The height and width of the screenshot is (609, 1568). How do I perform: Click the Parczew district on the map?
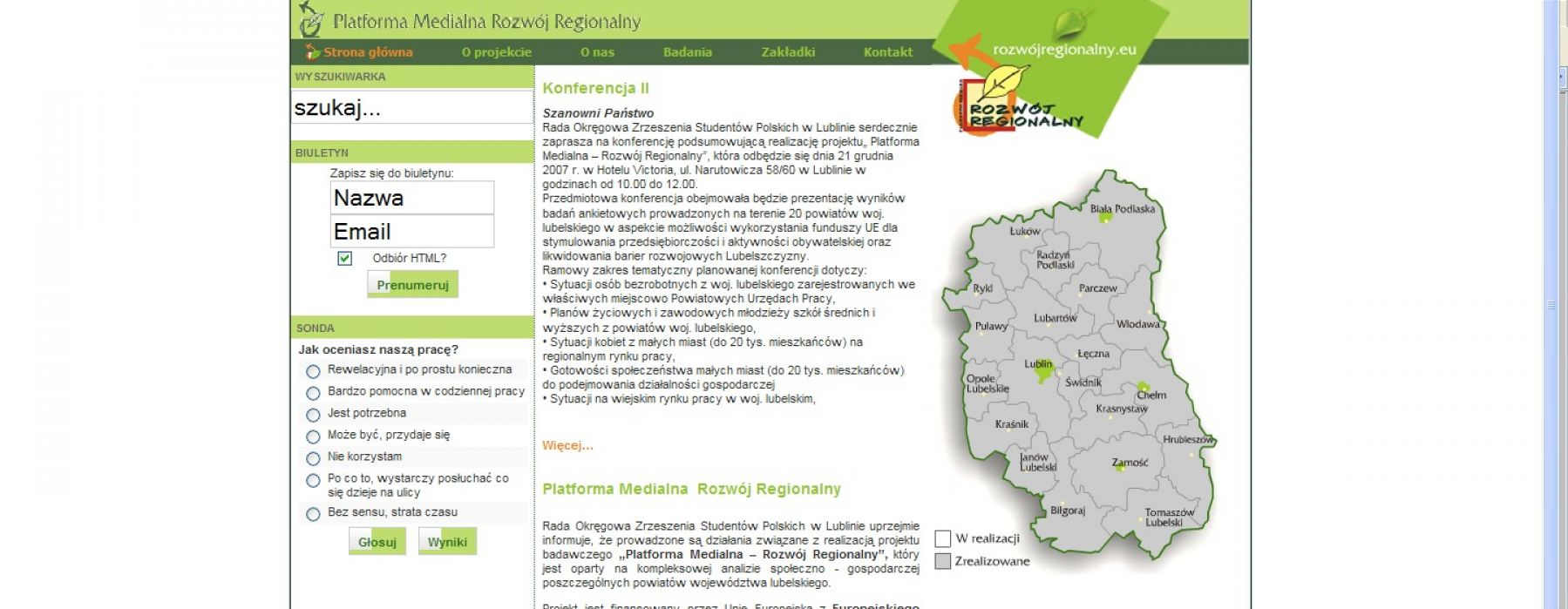[1097, 288]
